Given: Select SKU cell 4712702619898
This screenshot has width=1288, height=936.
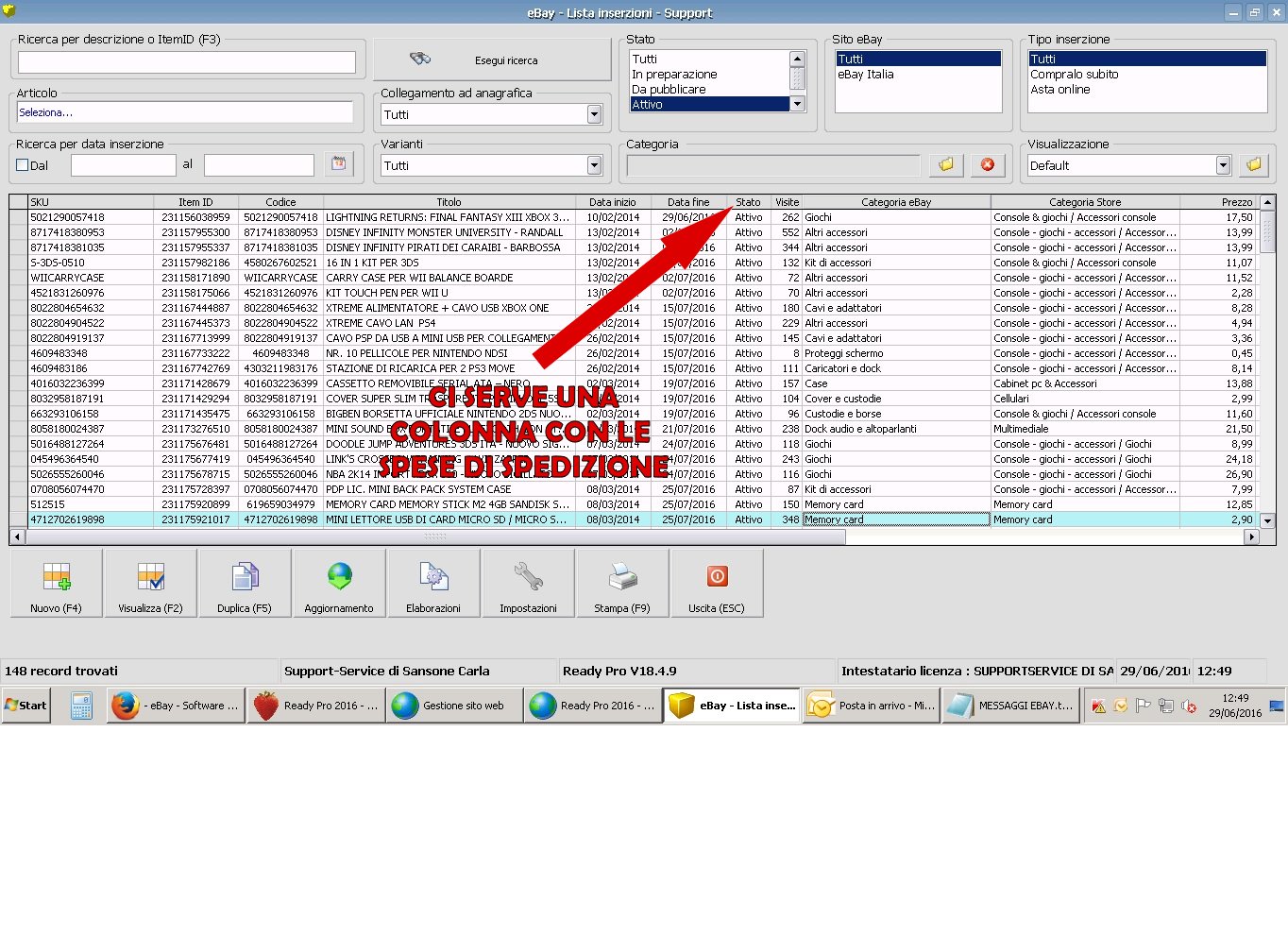Looking at the screenshot, I should pos(91,519).
